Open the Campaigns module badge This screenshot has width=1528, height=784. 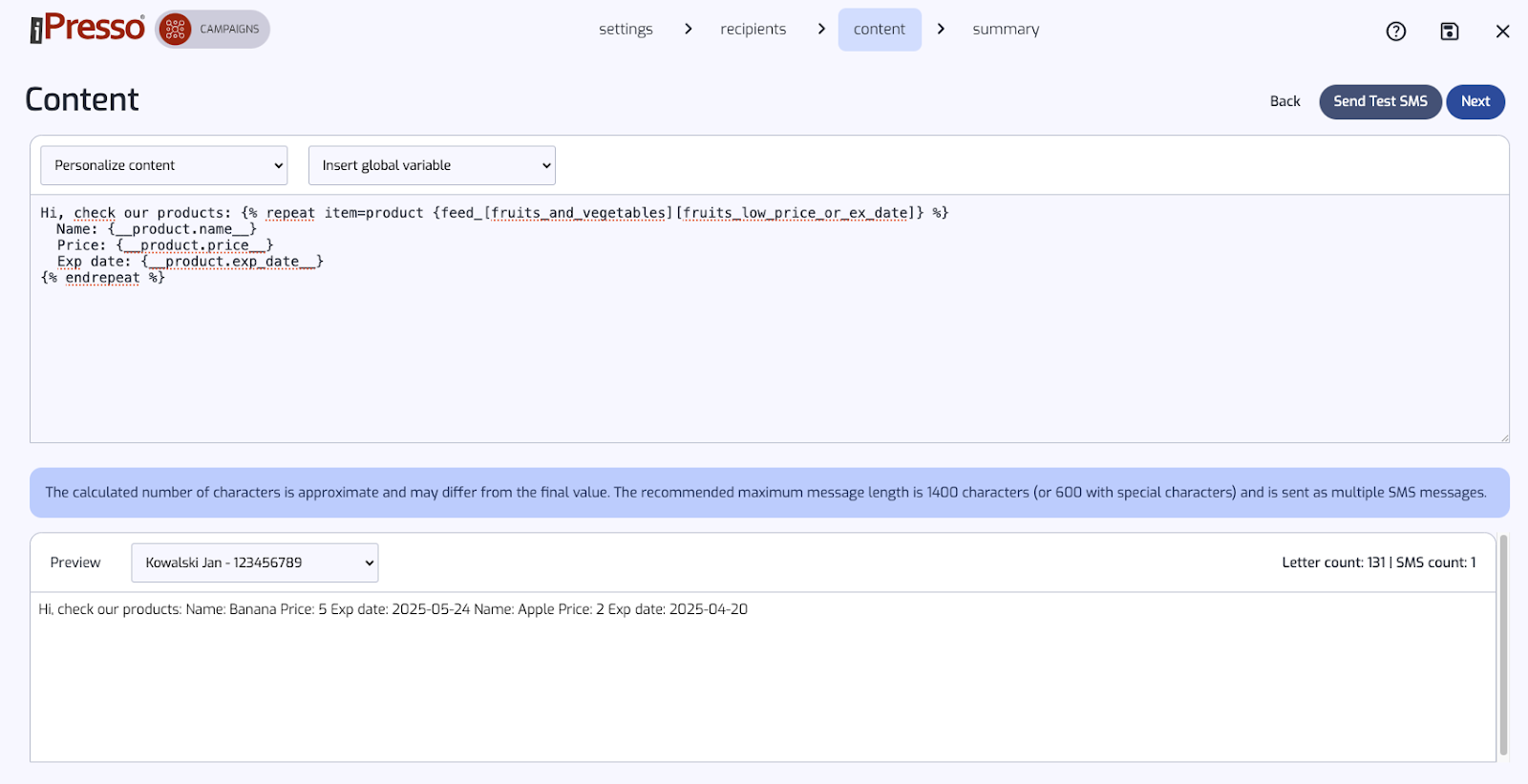pyautogui.click(x=213, y=30)
